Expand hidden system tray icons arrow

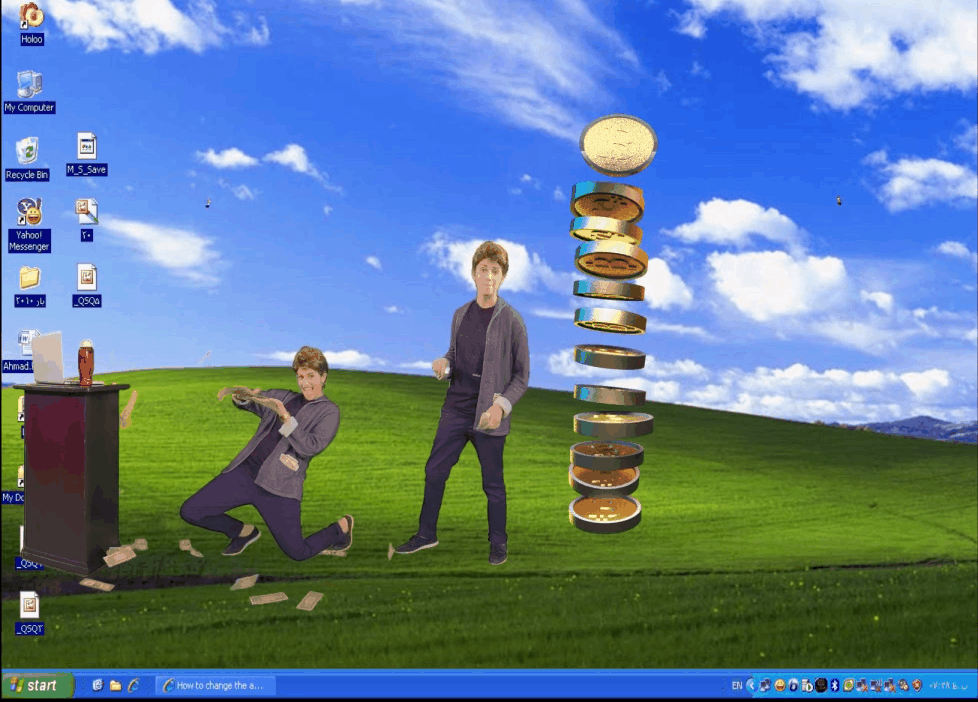(x=751, y=685)
